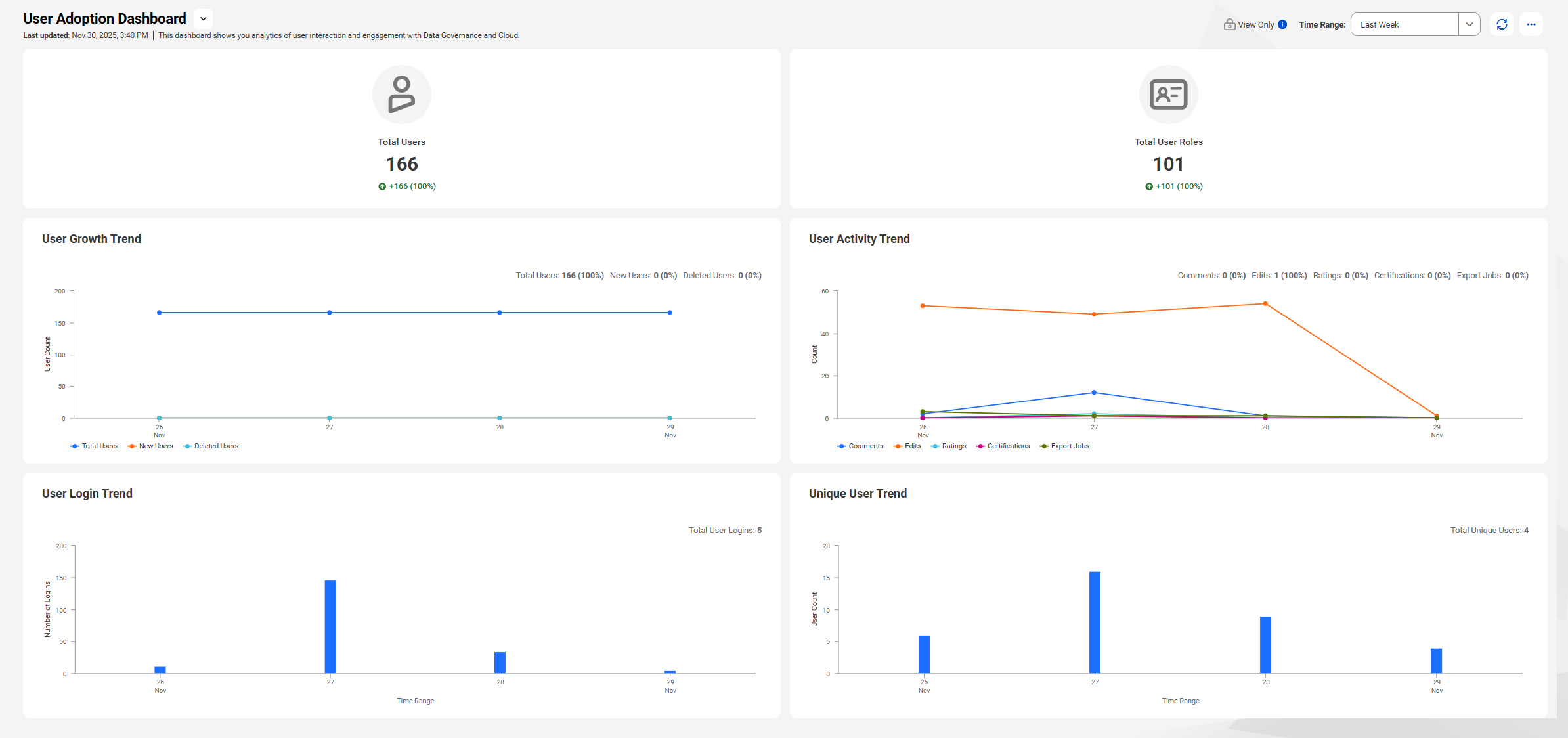Click the Edits data point on Nov 28
The height and width of the screenshot is (738, 1568).
(1265, 304)
